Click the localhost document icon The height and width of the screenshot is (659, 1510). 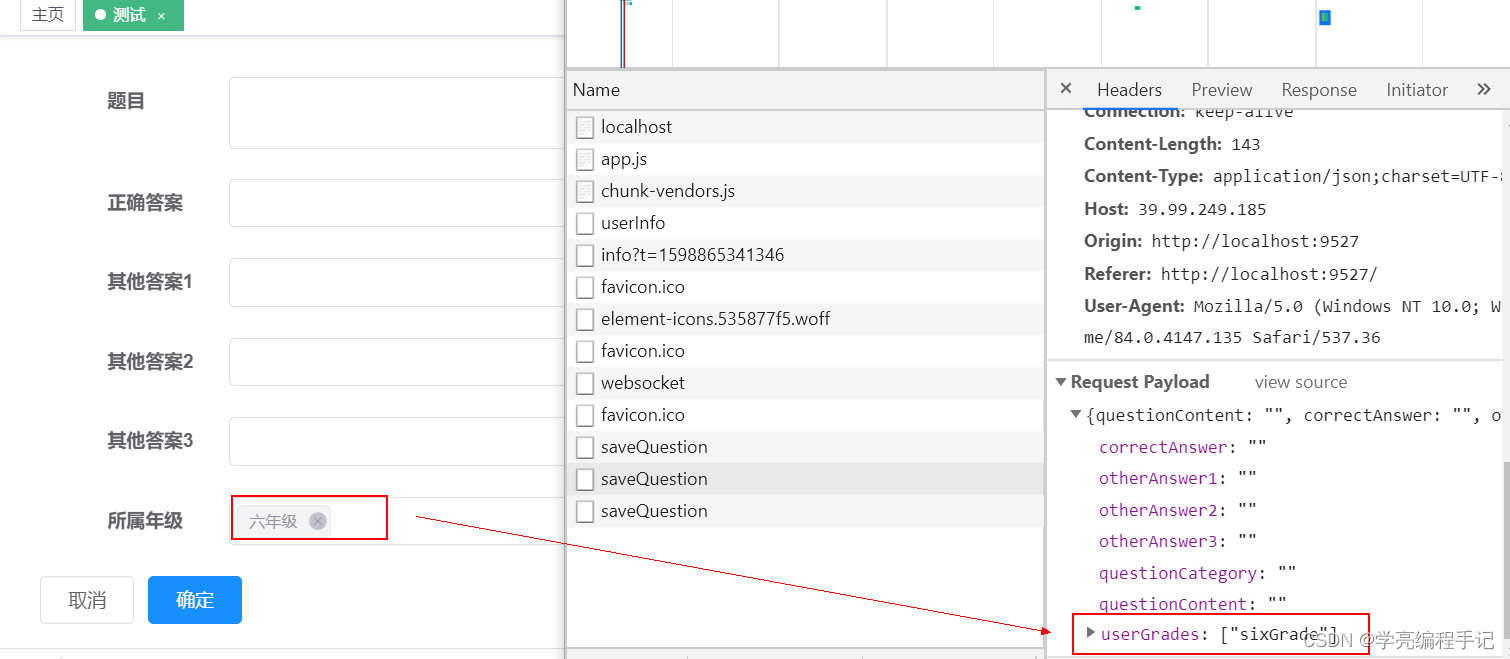[585, 127]
